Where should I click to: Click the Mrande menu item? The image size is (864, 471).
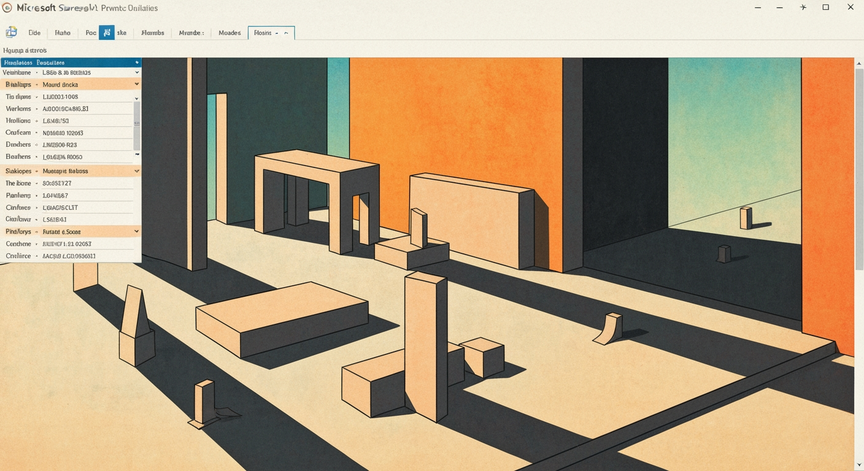(x=191, y=33)
